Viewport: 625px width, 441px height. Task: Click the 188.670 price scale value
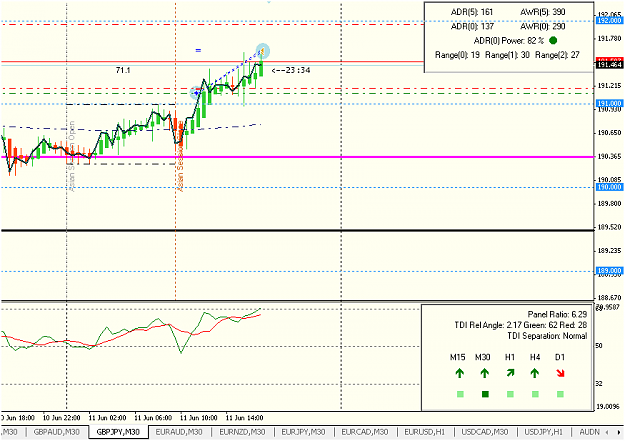tap(609, 298)
